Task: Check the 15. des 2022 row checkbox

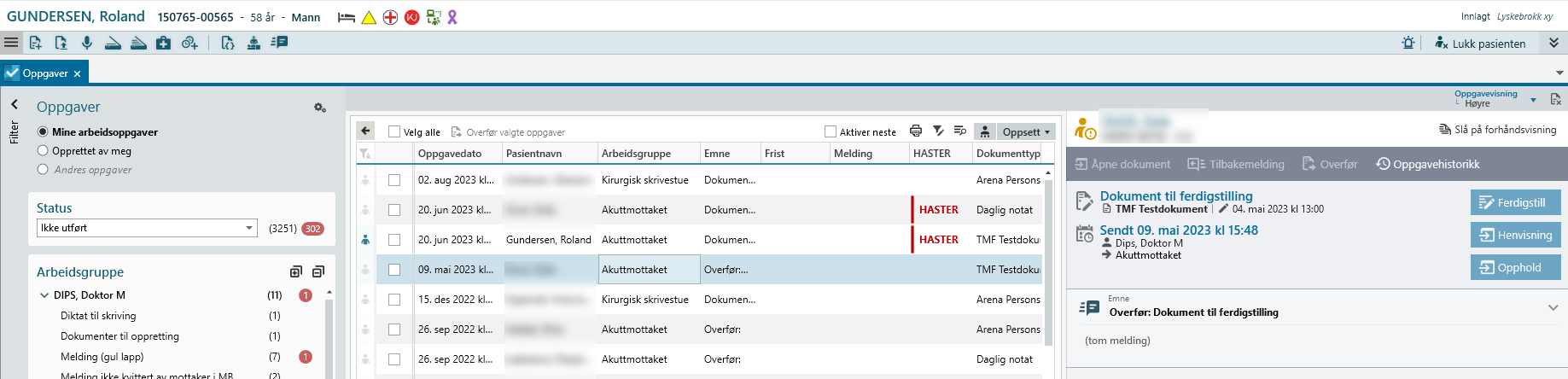Action: tap(394, 300)
